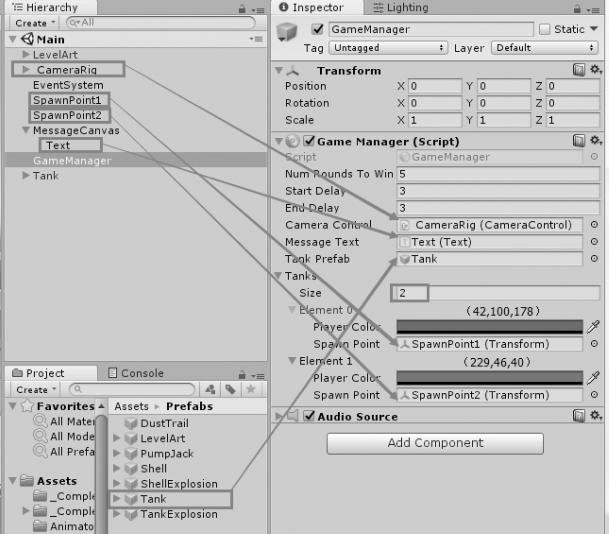The height and width of the screenshot is (534, 609).
Task: Lock the Project panel
Action: tap(242, 374)
